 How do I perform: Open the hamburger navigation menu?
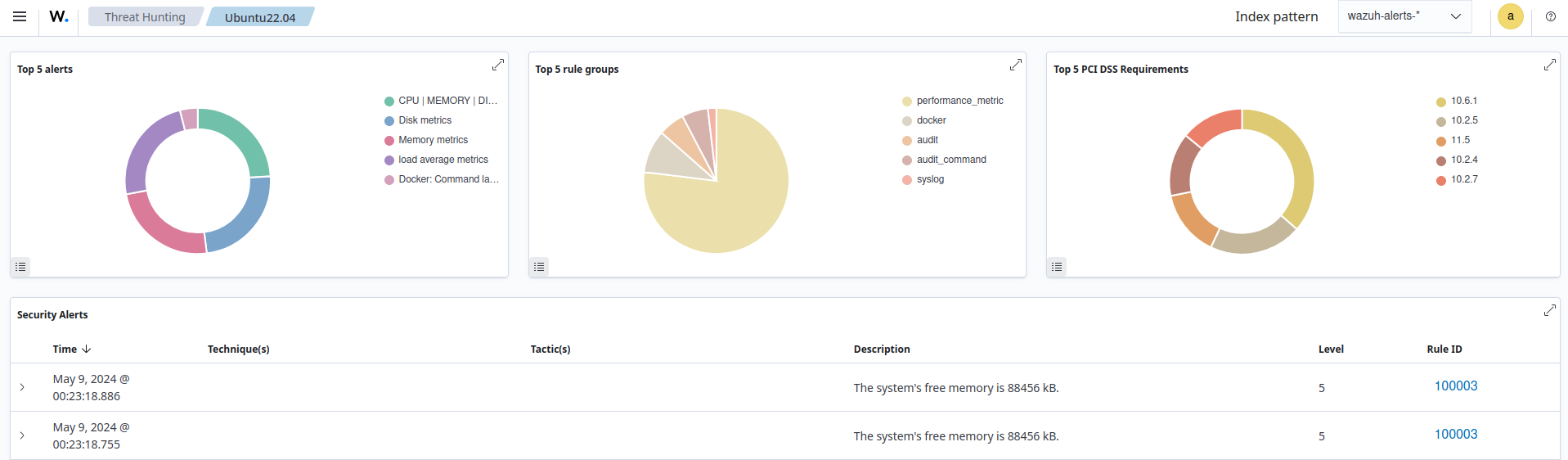point(20,16)
